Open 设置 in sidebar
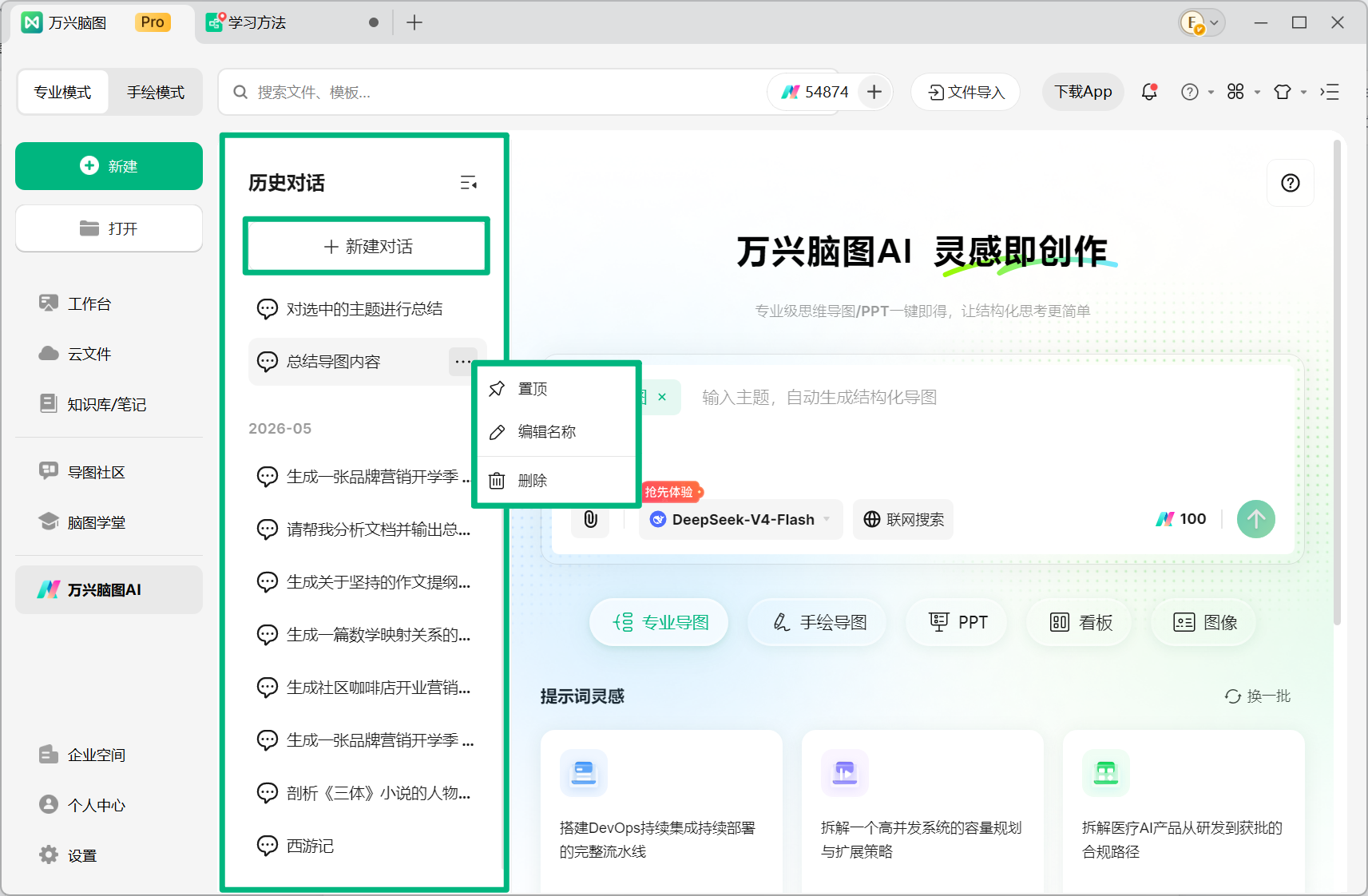 point(109,855)
